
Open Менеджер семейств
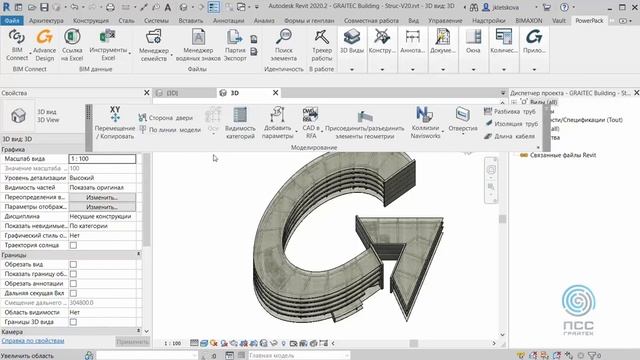(154, 45)
